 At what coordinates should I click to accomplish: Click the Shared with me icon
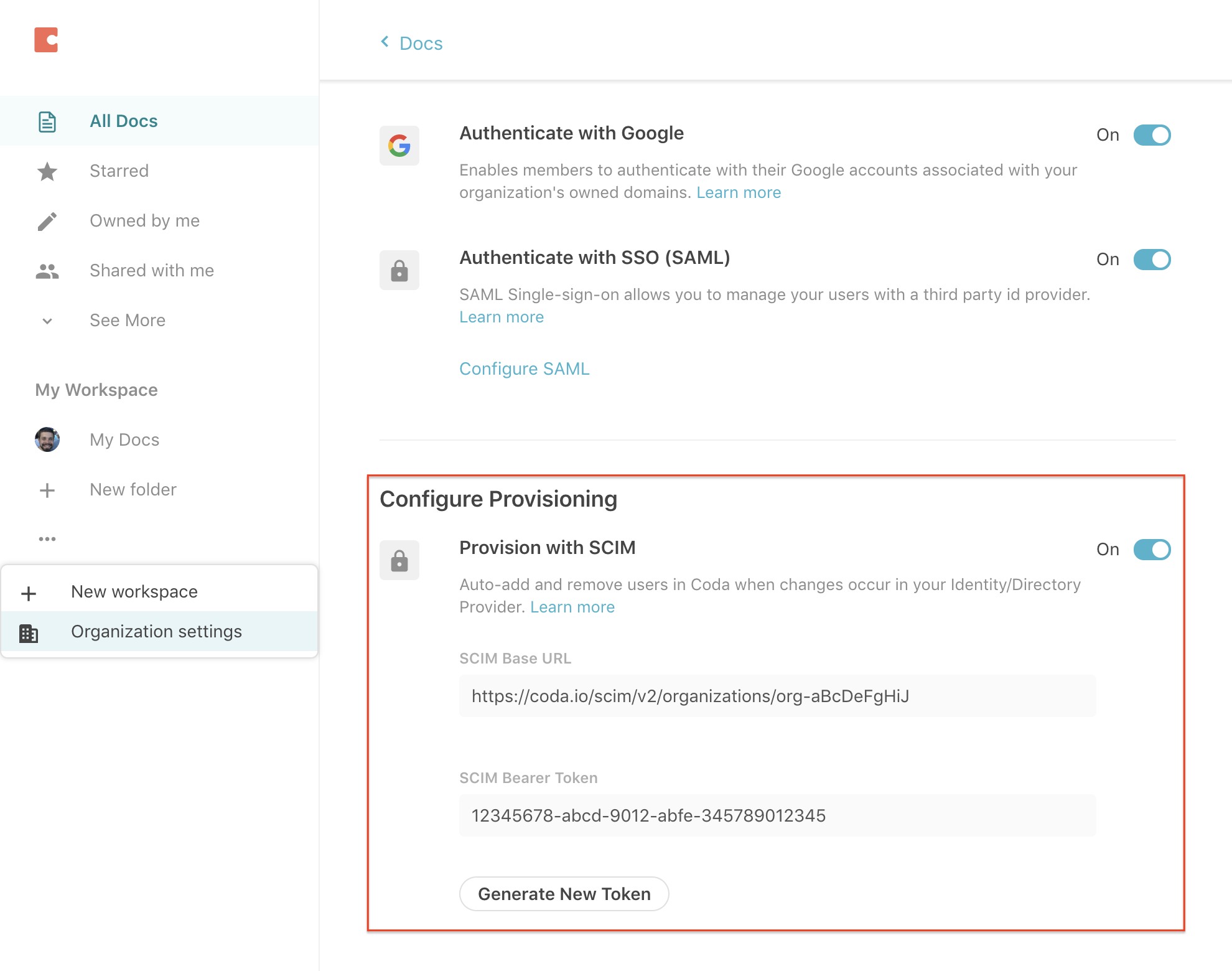[x=47, y=270]
